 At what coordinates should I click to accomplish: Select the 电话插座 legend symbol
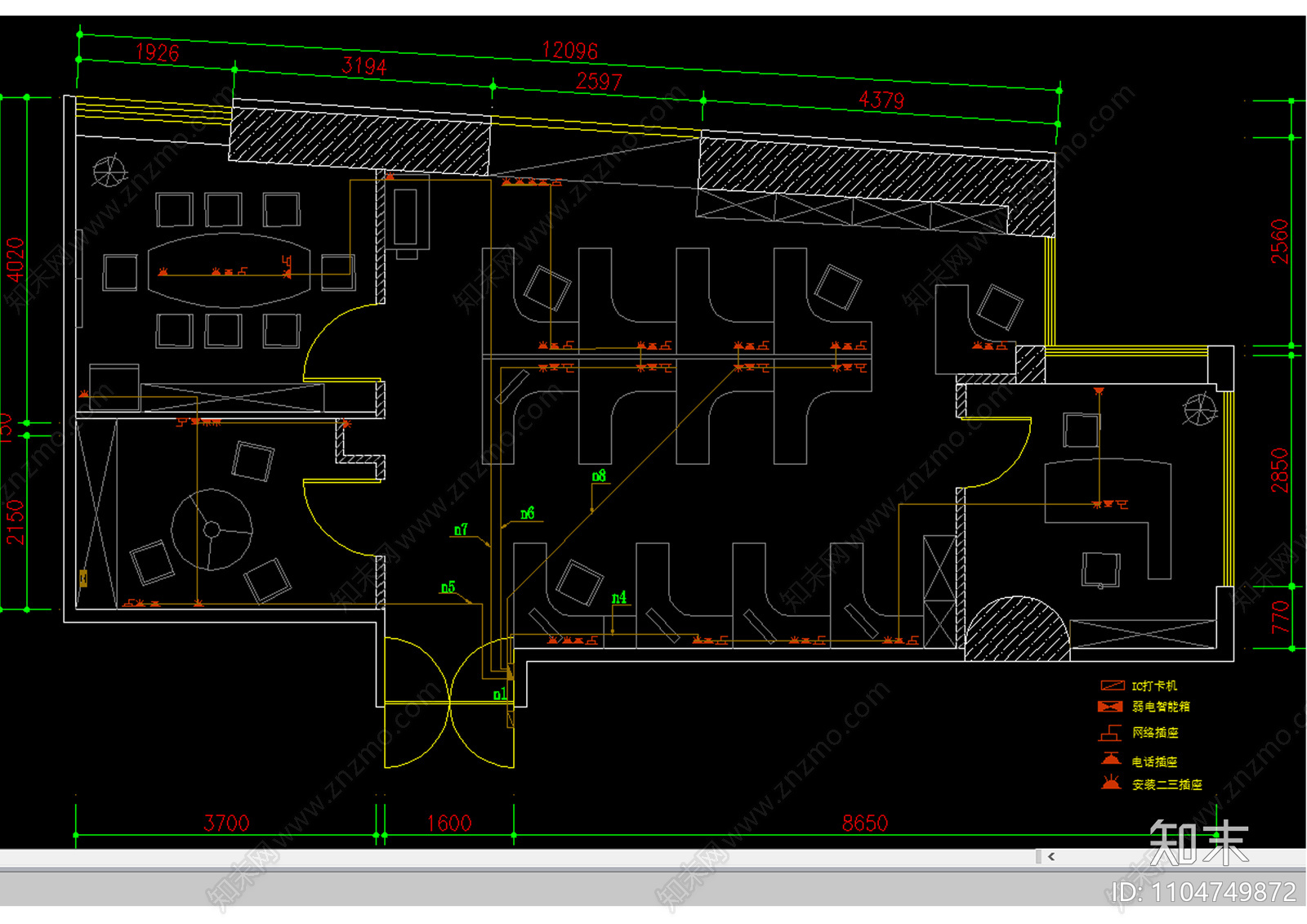tap(1110, 760)
